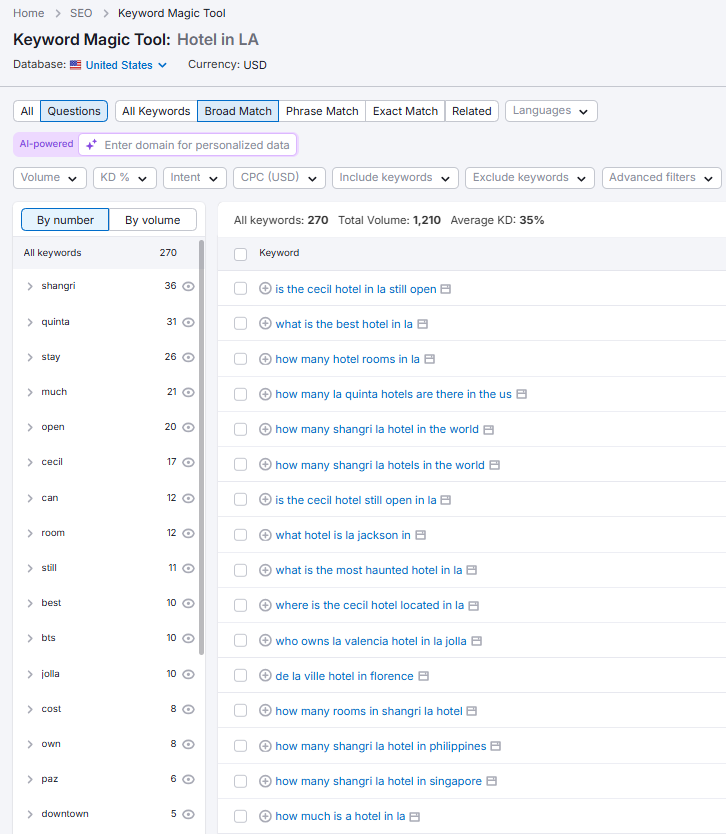
Task: Open the SEO breadcrumb link
Action: point(81,13)
